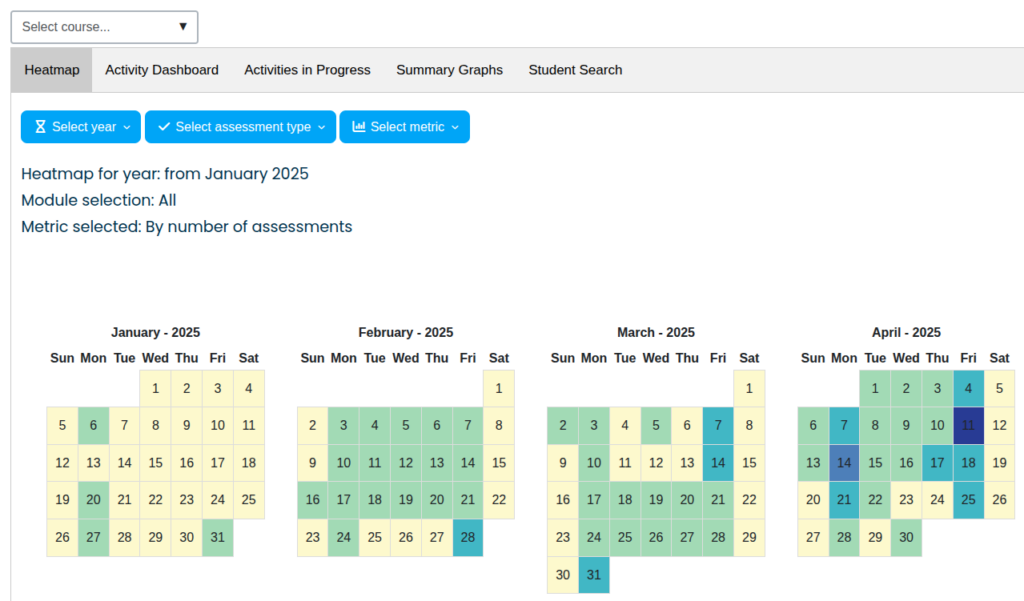Expand the Select assessment type dropdown

pyautogui.click(x=240, y=127)
